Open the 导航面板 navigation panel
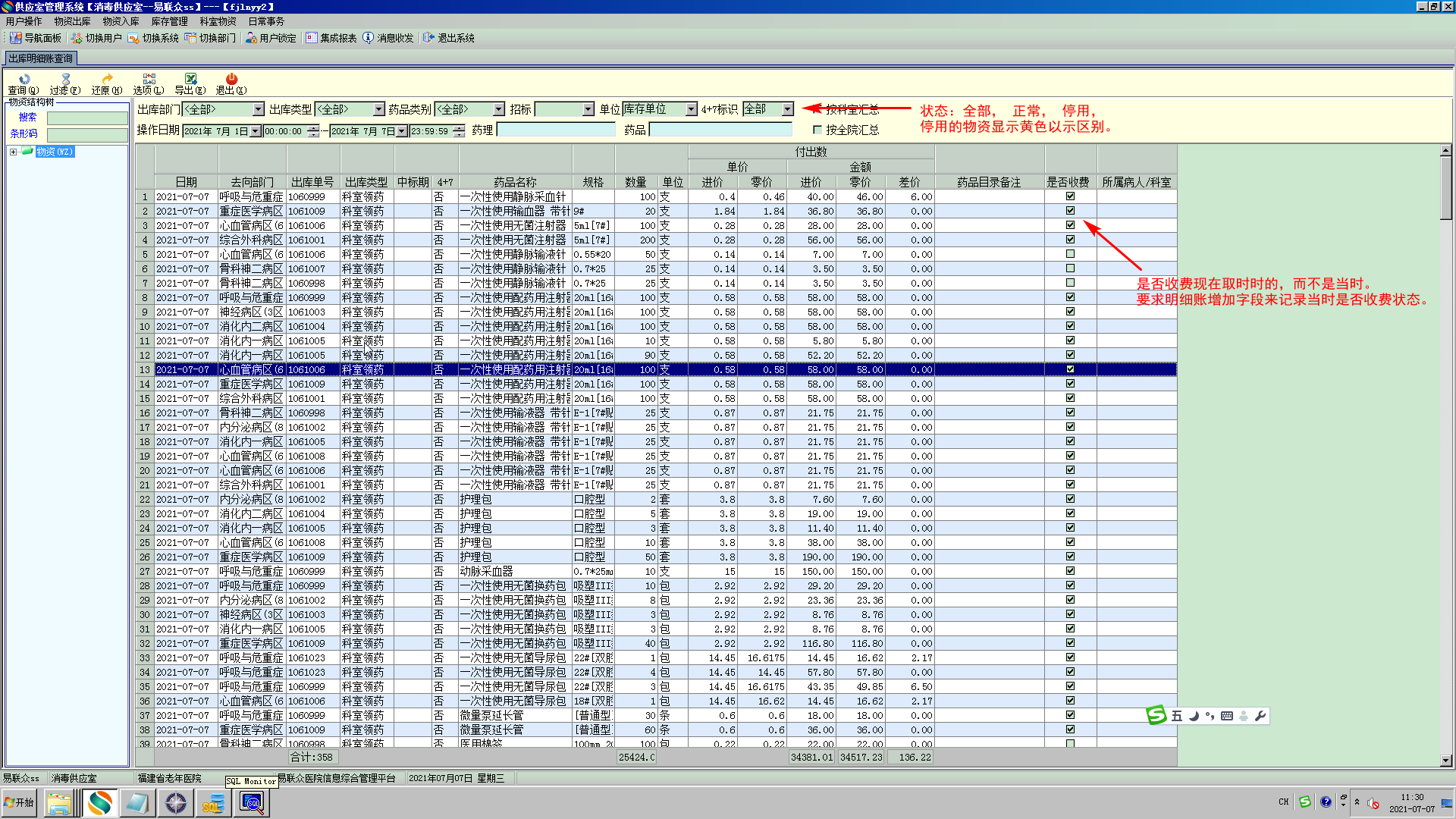 [35, 38]
